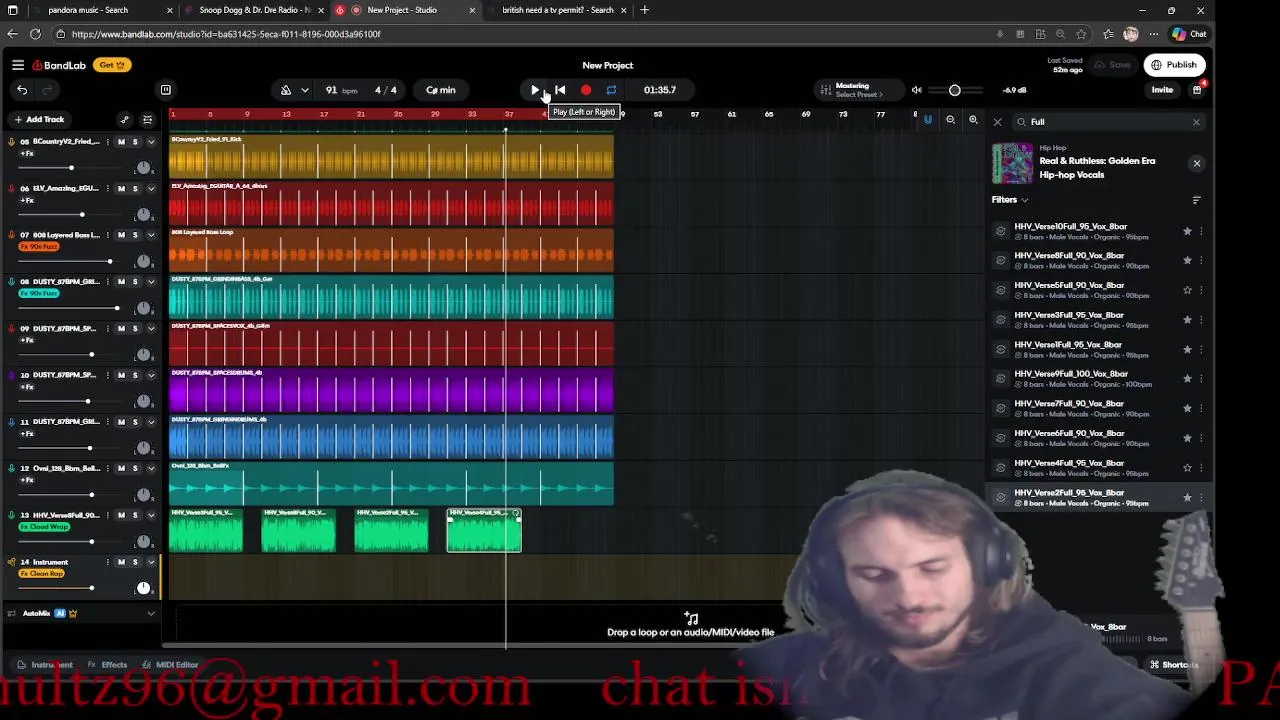
Task: Solo track 08 DUSTY_87BPM_GRI
Action: coord(135,282)
